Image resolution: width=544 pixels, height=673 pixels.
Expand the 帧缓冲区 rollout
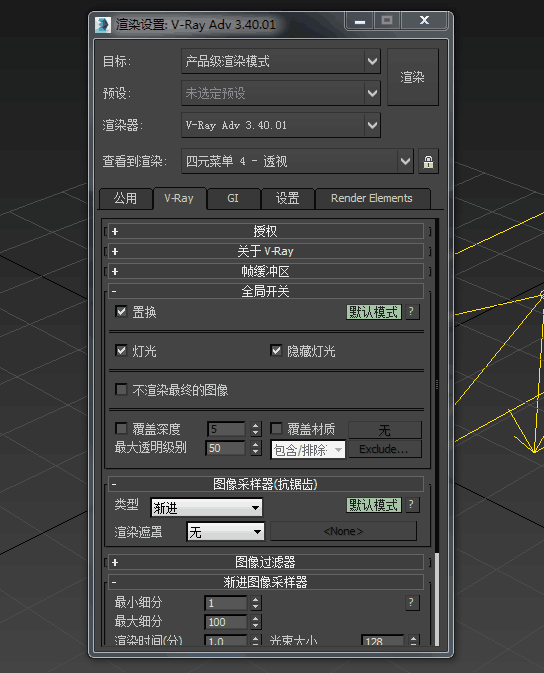coord(266,271)
